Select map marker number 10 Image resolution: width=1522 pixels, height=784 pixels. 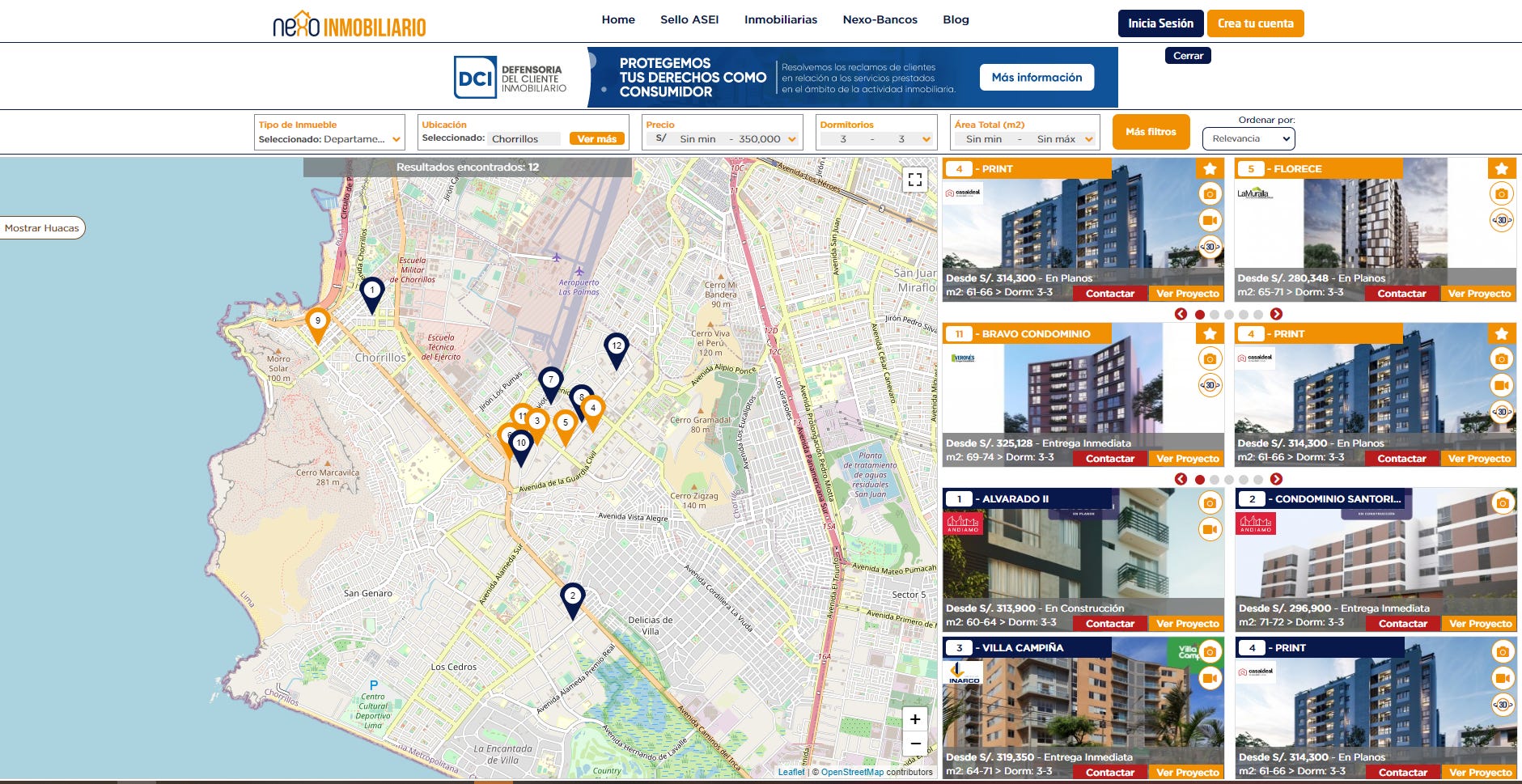coord(521,448)
